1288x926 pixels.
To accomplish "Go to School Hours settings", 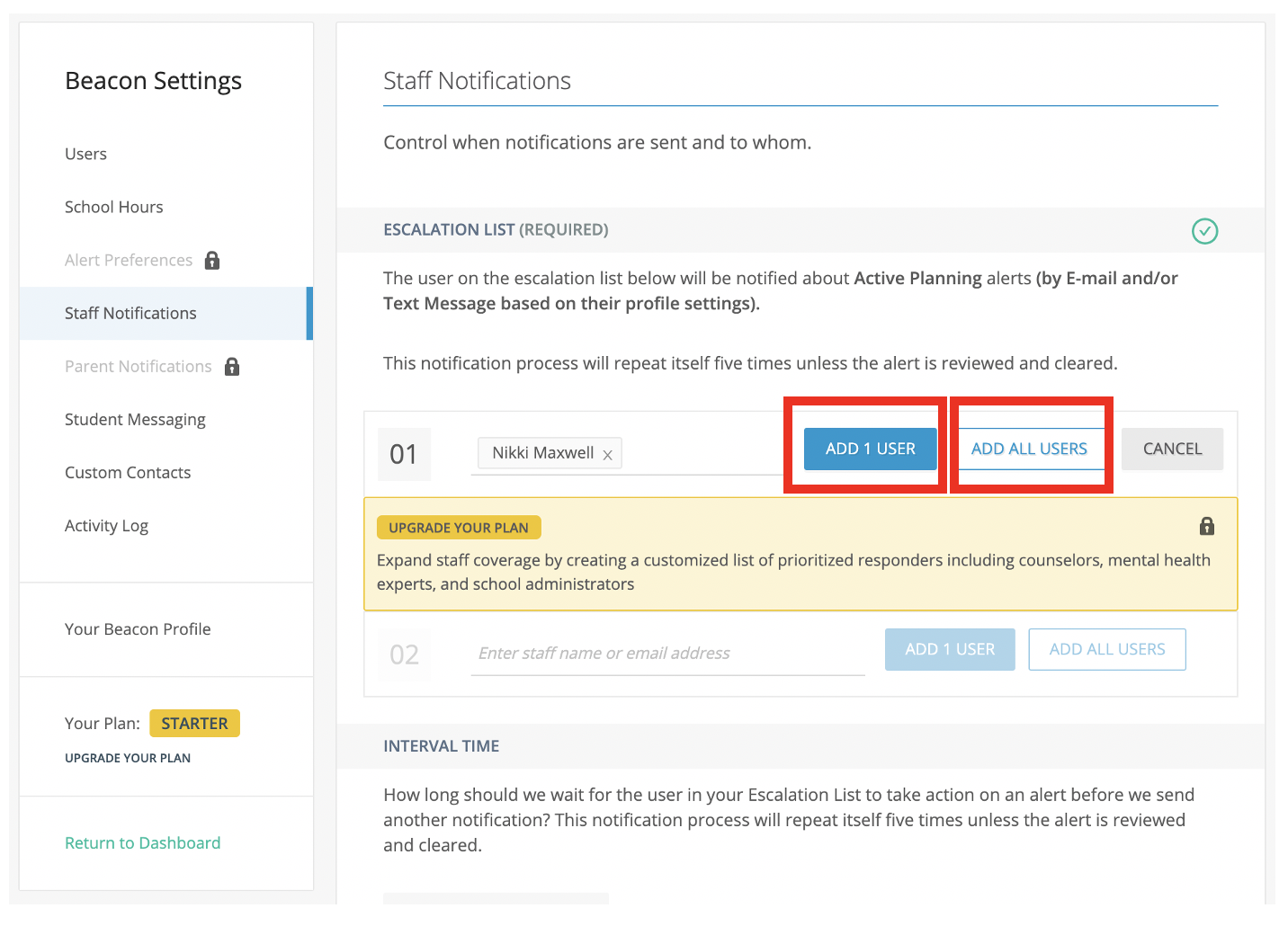I will tap(114, 207).
